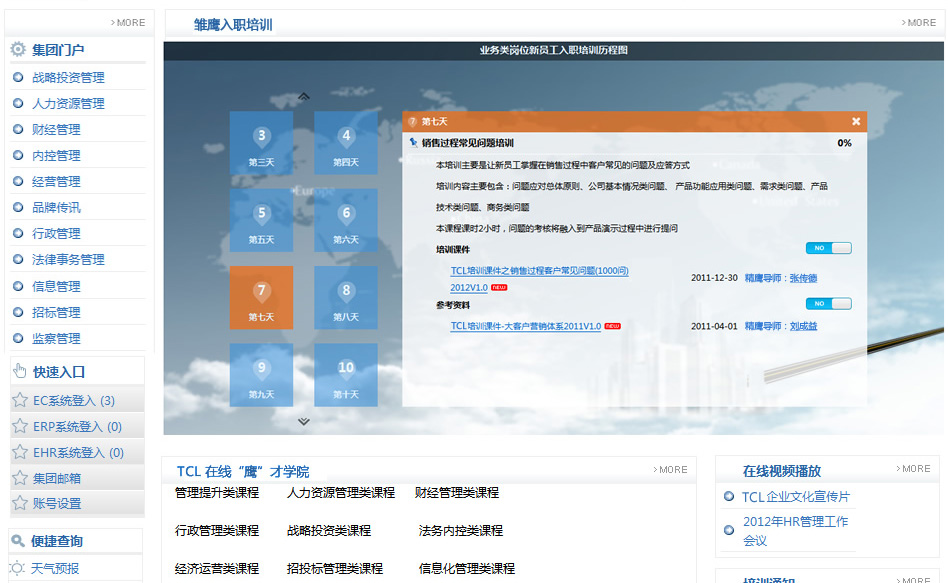Viewport: 948px width, 583px height.
Task: Open MORE for 在线视频播放
Action: tap(913, 469)
